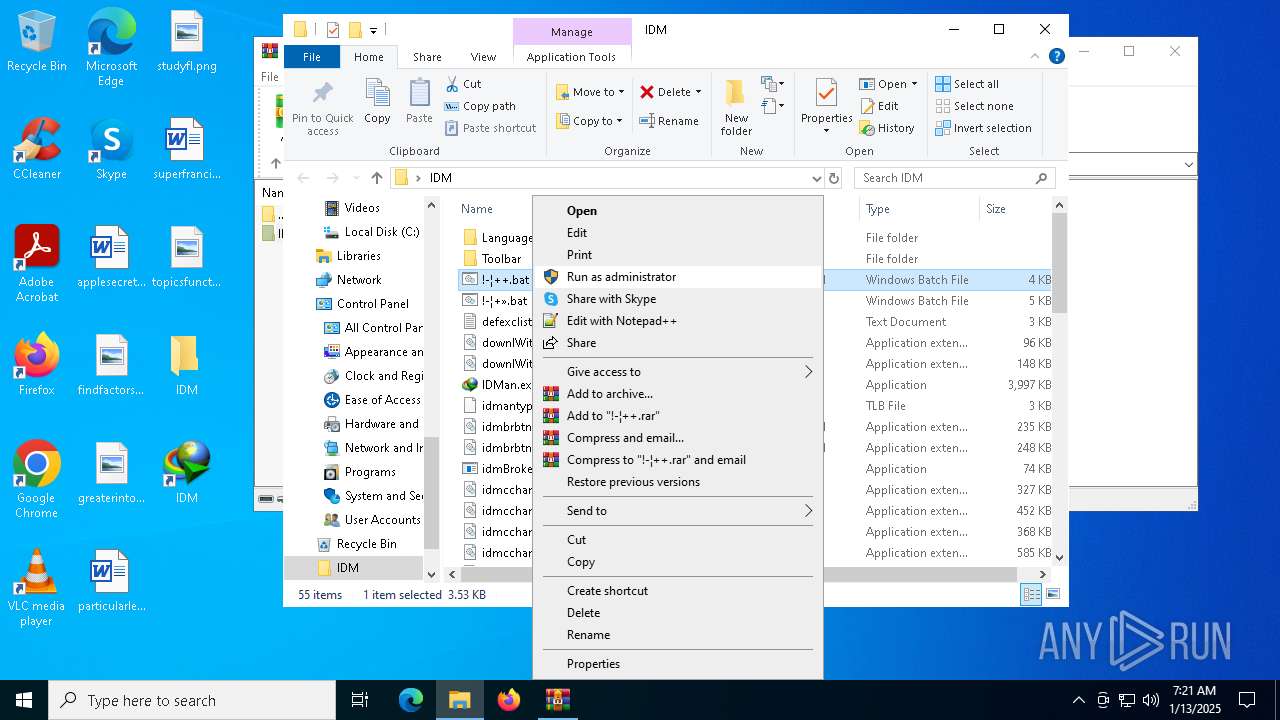
Task: Click Paste shortcut in ribbon
Action: coord(490,128)
